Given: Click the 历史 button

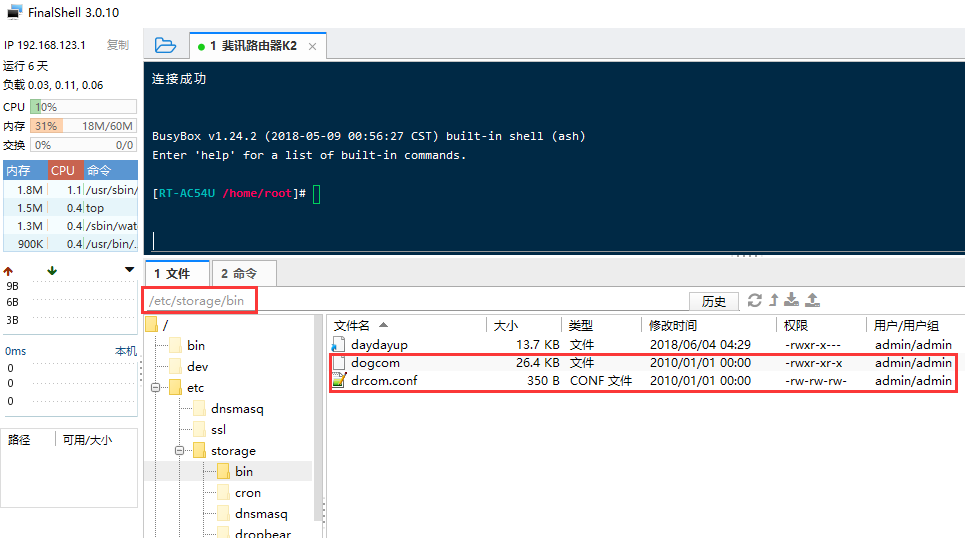Looking at the screenshot, I should [713, 301].
